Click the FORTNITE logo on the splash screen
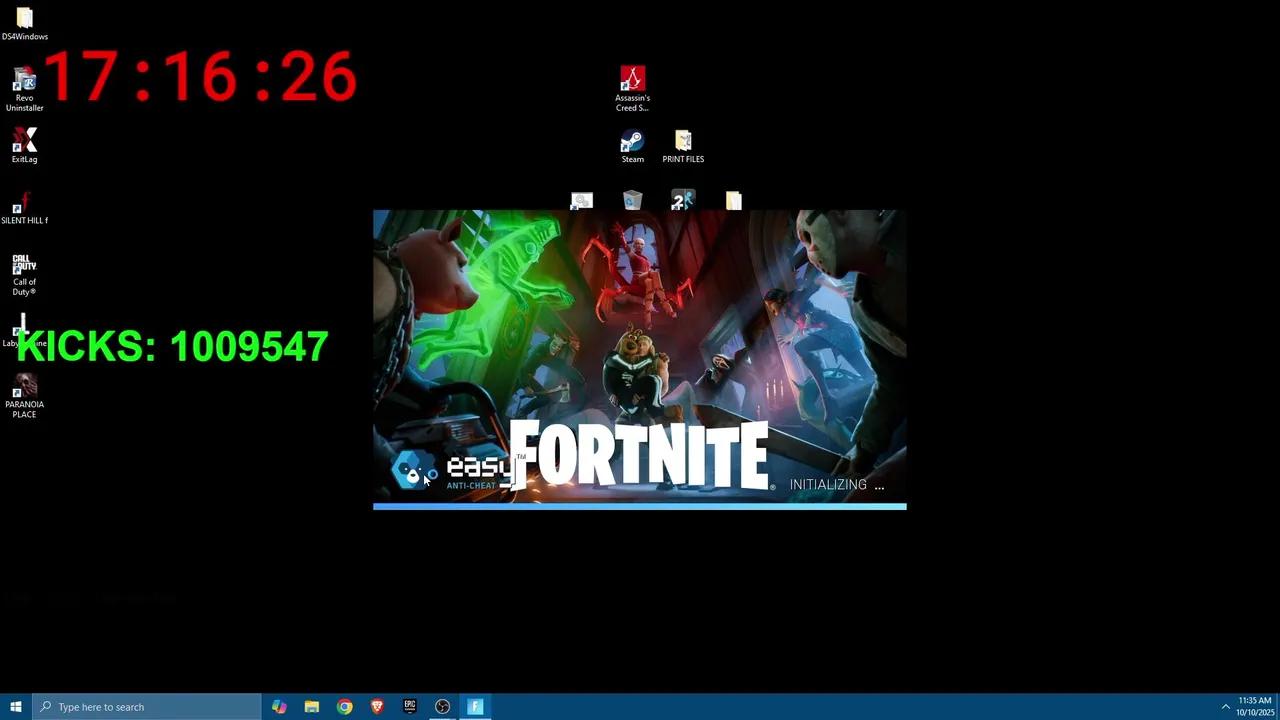Image resolution: width=1280 pixels, height=720 pixels. (642, 455)
